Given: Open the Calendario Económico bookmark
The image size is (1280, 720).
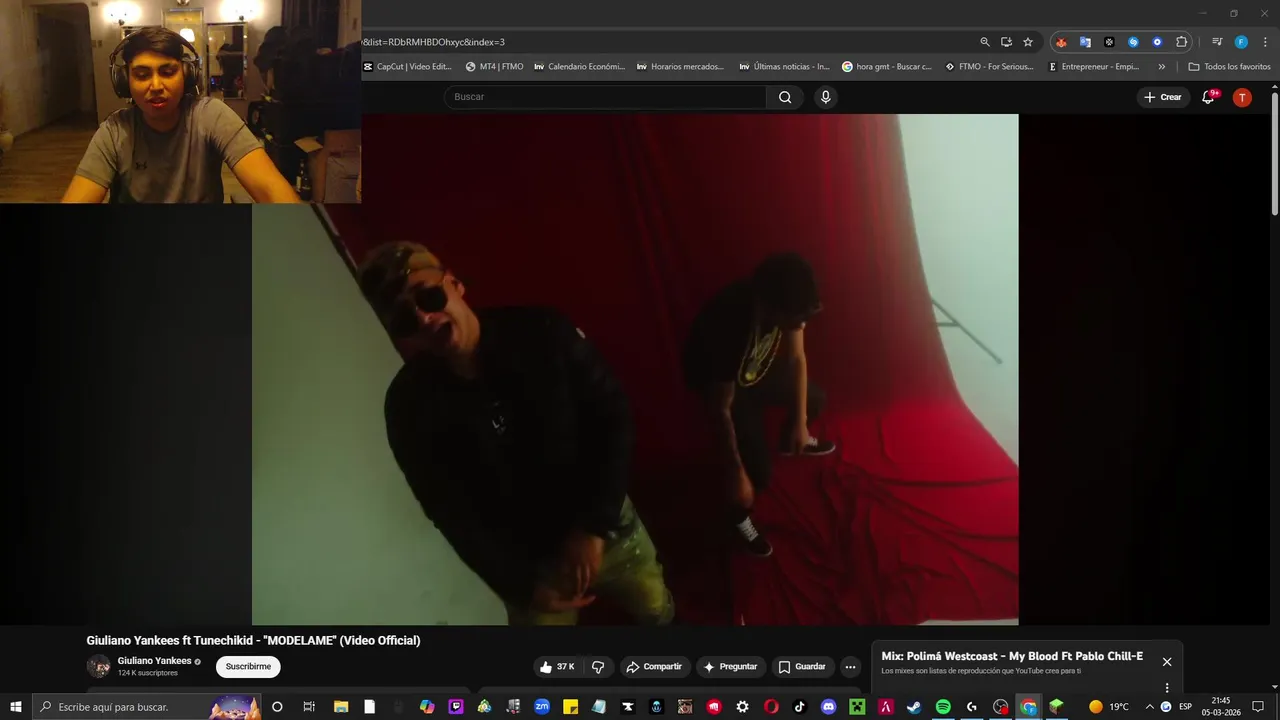Looking at the screenshot, I should (579, 67).
